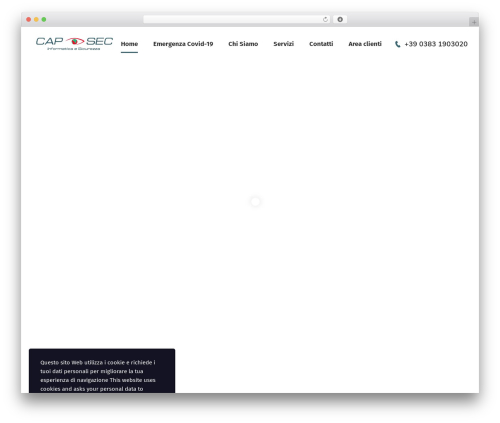The width and height of the screenshot is (500, 423).
Task: Close the window with red button
Action: [29, 20]
